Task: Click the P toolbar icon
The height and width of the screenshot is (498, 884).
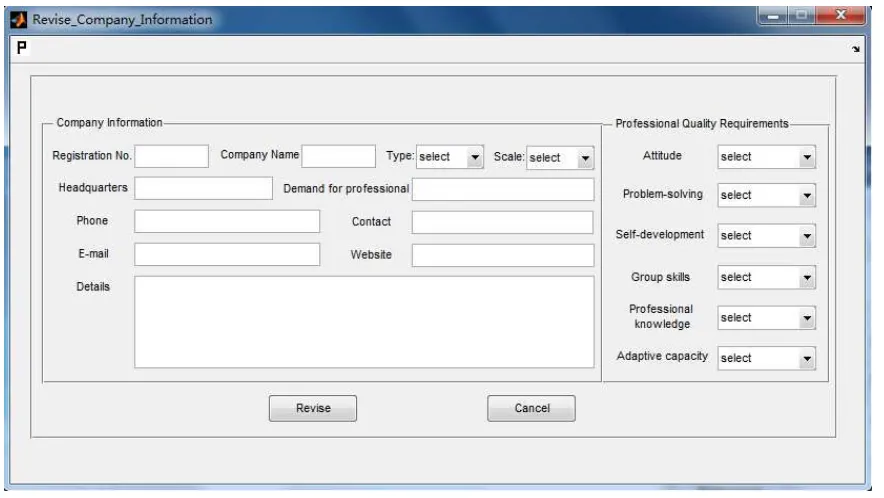Action: point(21,48)
